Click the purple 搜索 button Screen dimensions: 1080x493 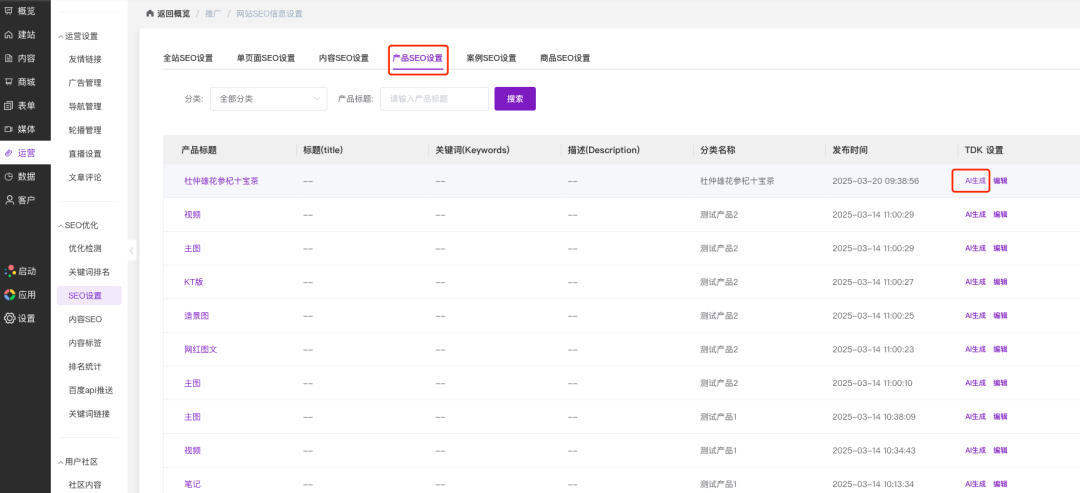tap(515, 99)
